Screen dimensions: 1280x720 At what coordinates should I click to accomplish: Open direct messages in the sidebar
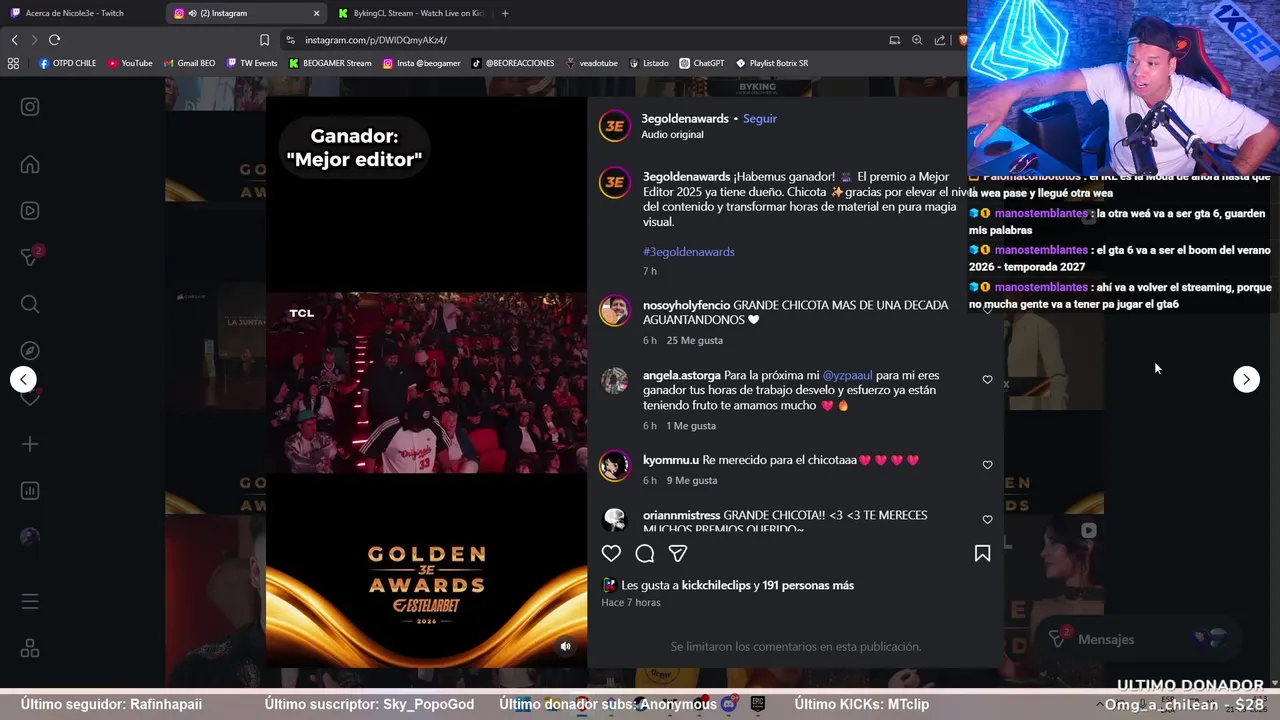tap(30, 257)
